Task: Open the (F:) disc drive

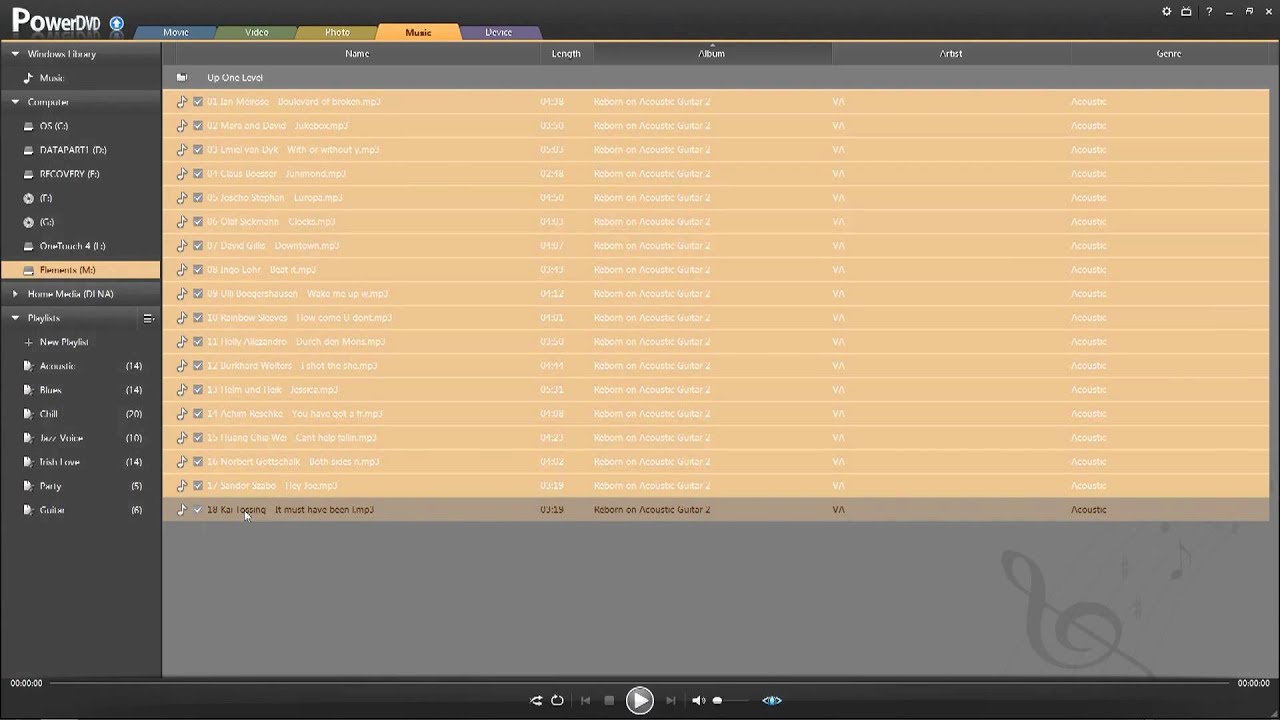Action: tap(46, 198)
